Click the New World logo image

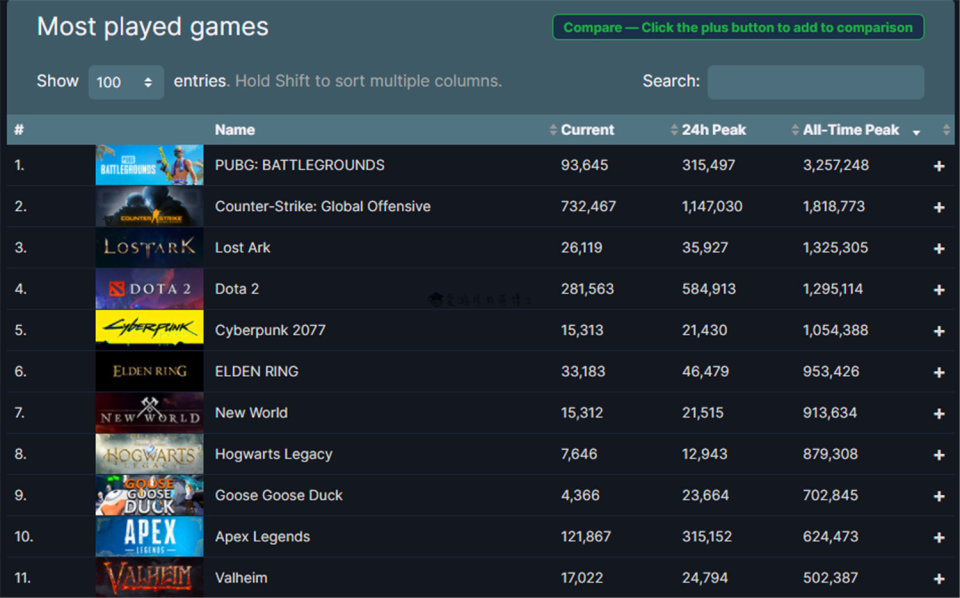[149, 413]
